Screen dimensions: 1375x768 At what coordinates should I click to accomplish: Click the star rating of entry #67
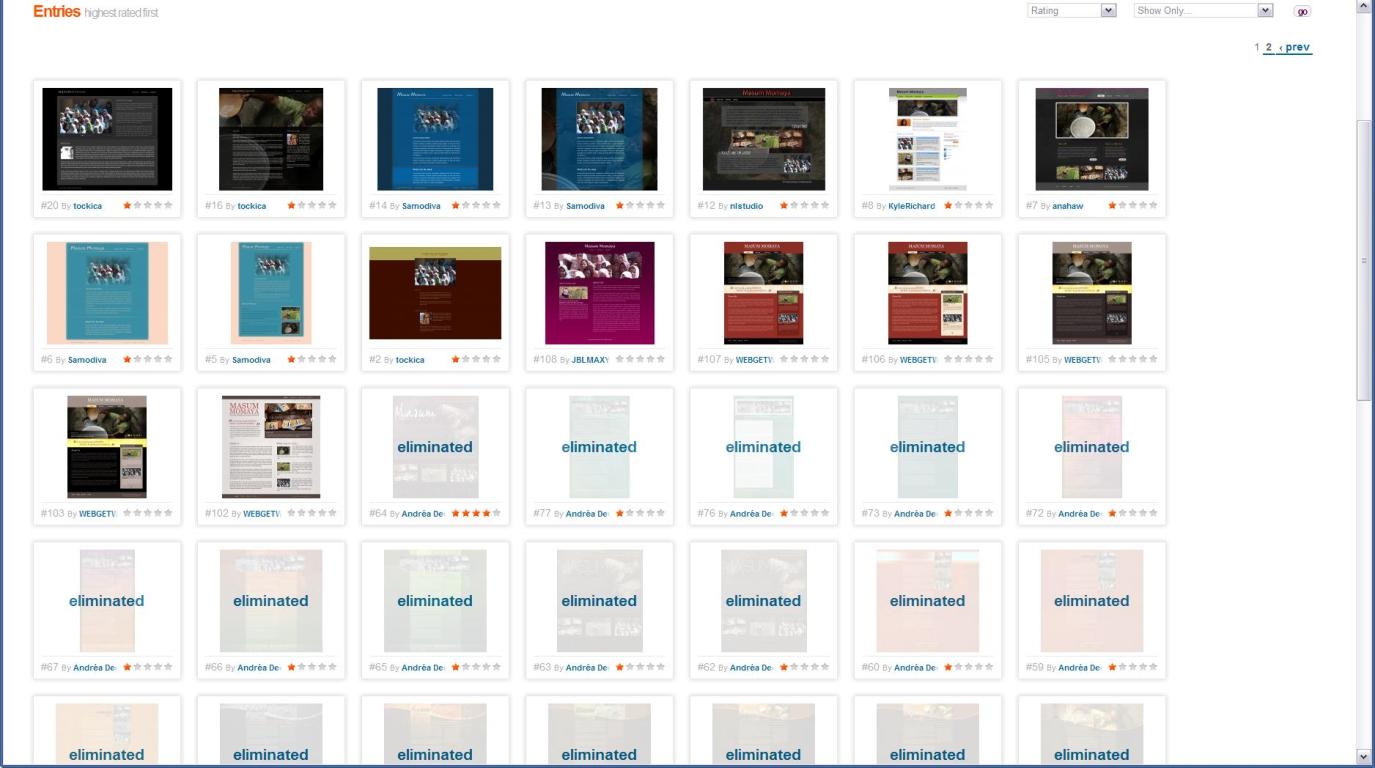pyautogui.click(x=148, y=667)
